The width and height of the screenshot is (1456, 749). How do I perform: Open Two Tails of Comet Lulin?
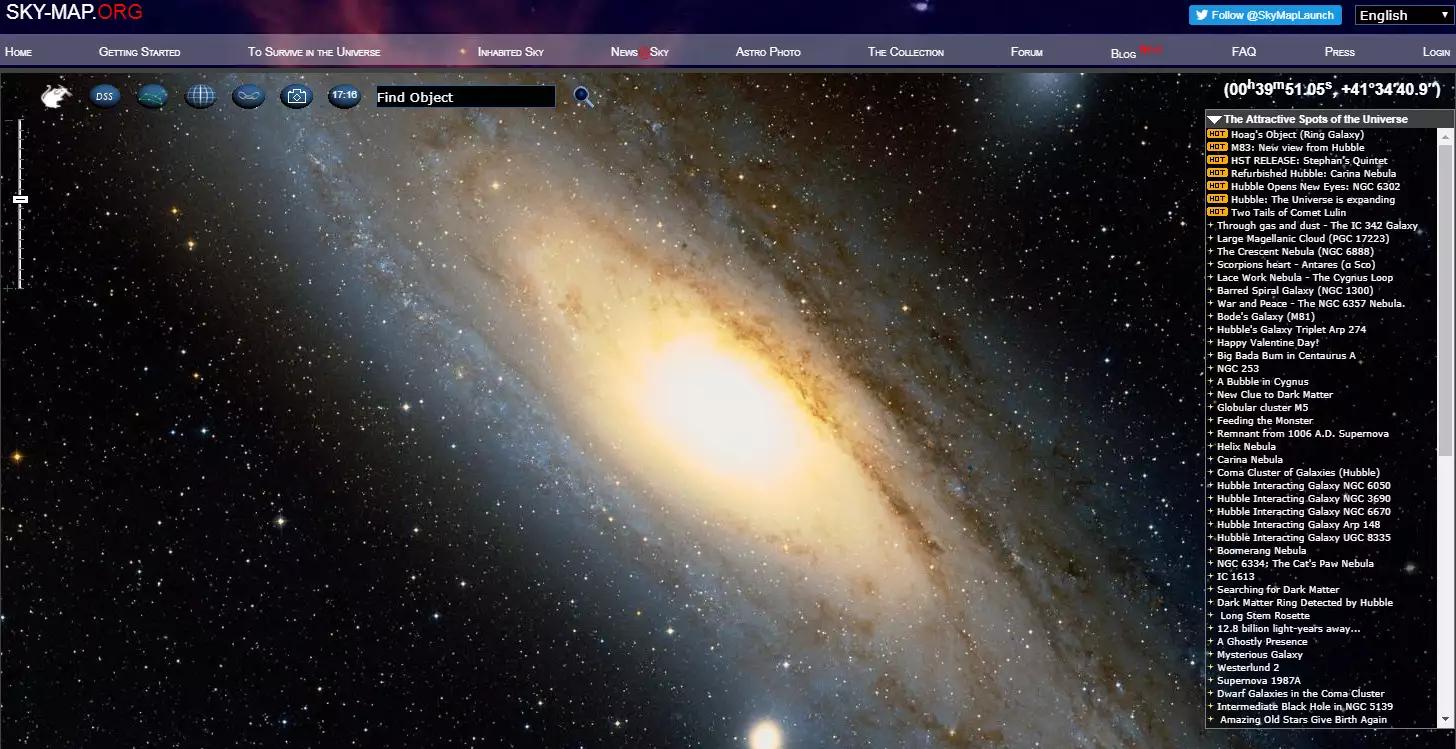click(x=1288, y=212)
